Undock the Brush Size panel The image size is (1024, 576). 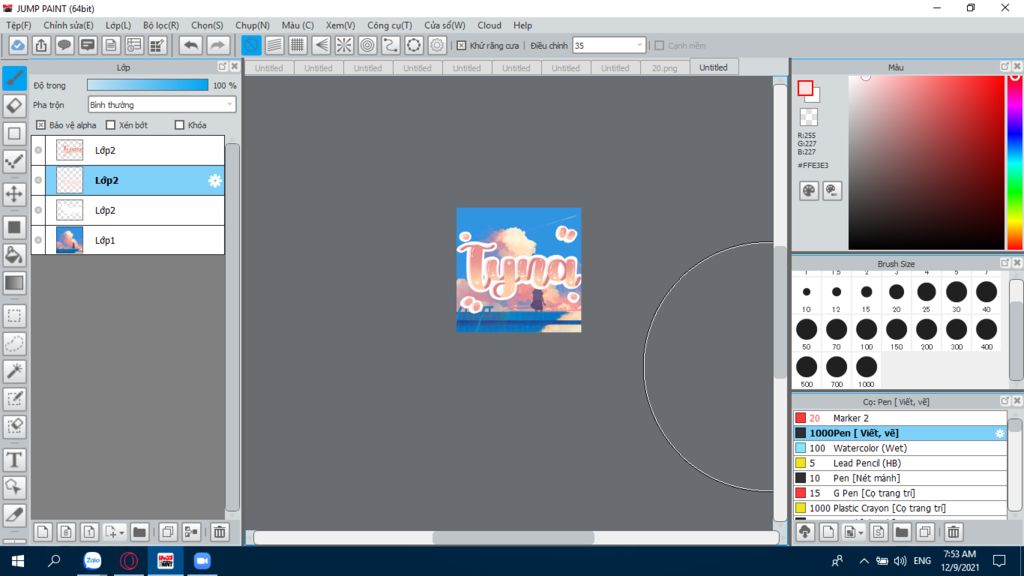click(x=1004, y=263)
